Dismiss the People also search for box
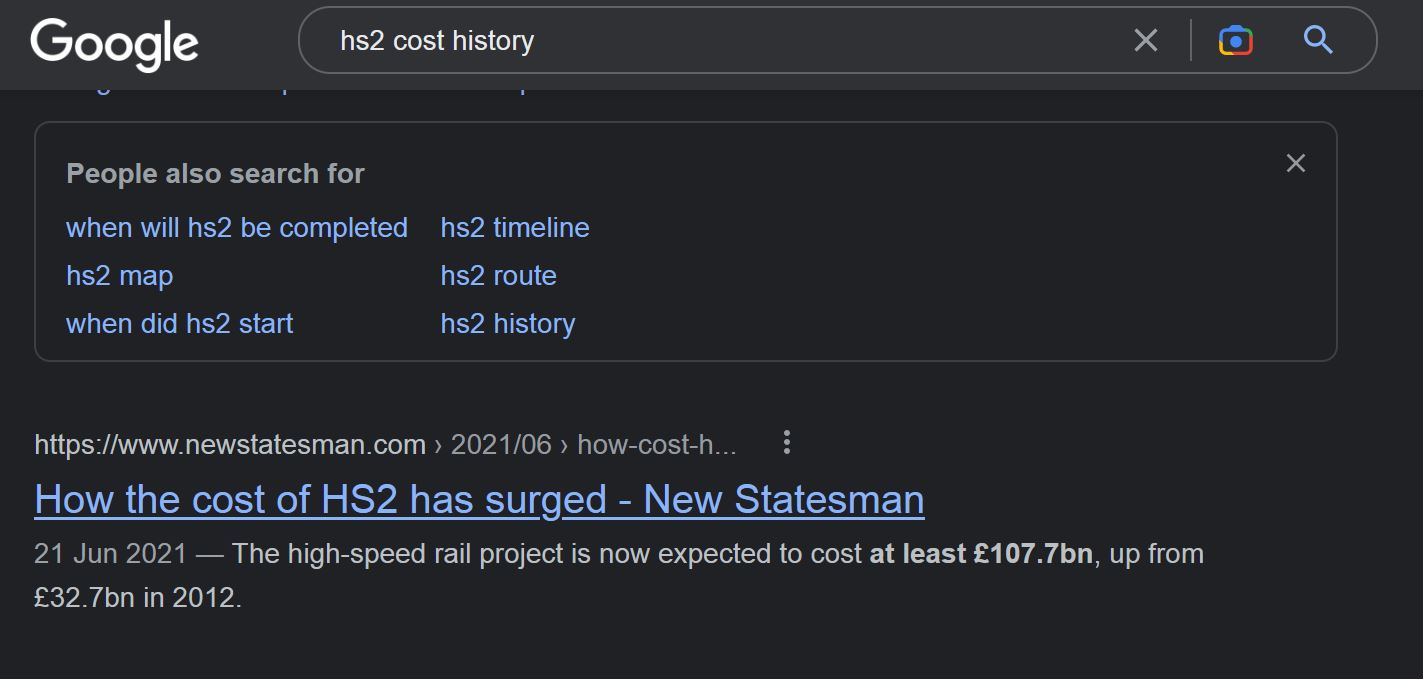The image size is (1423, 679). coord(1295,164)
